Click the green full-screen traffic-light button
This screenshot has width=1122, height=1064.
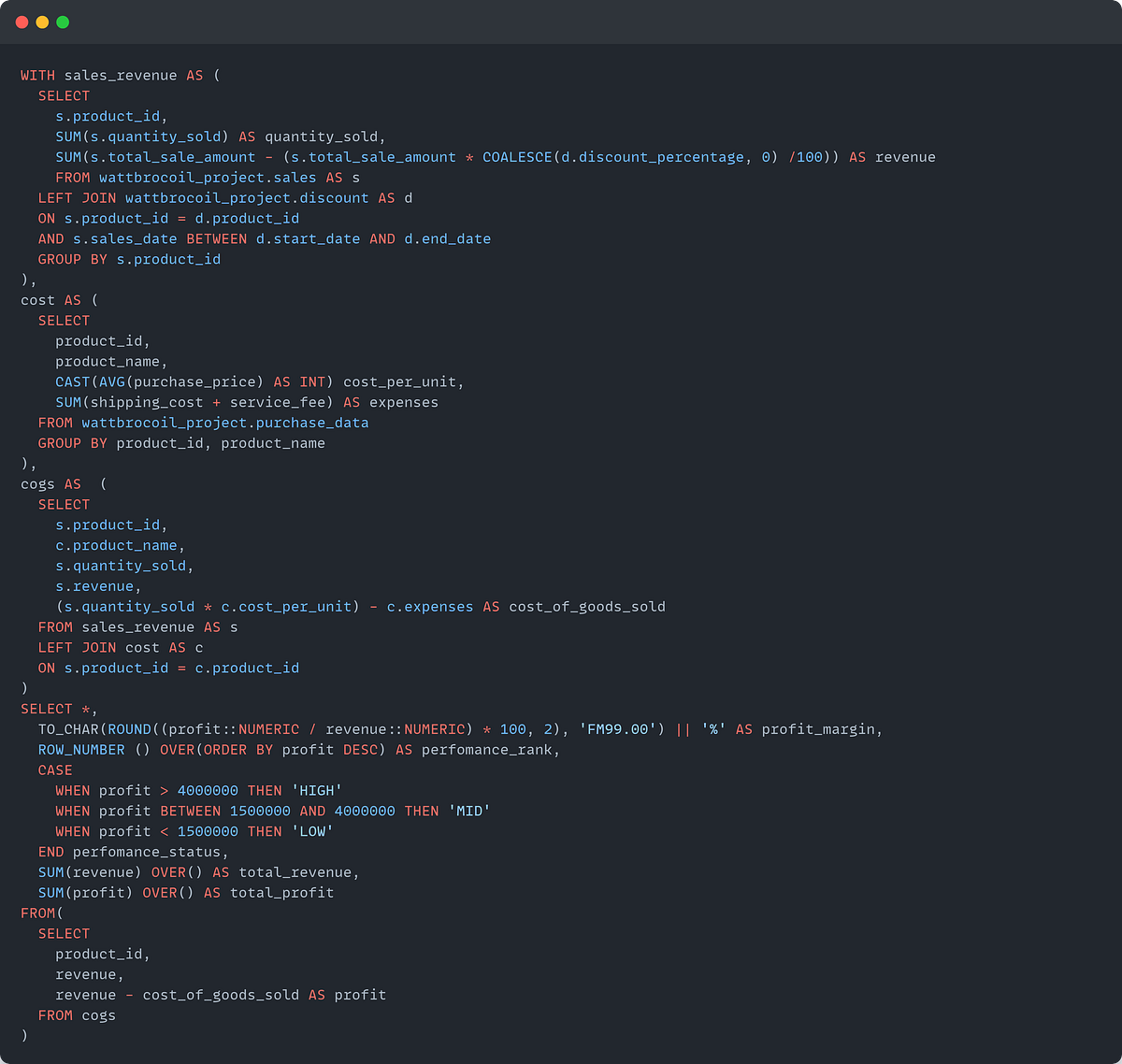point(62,22)
